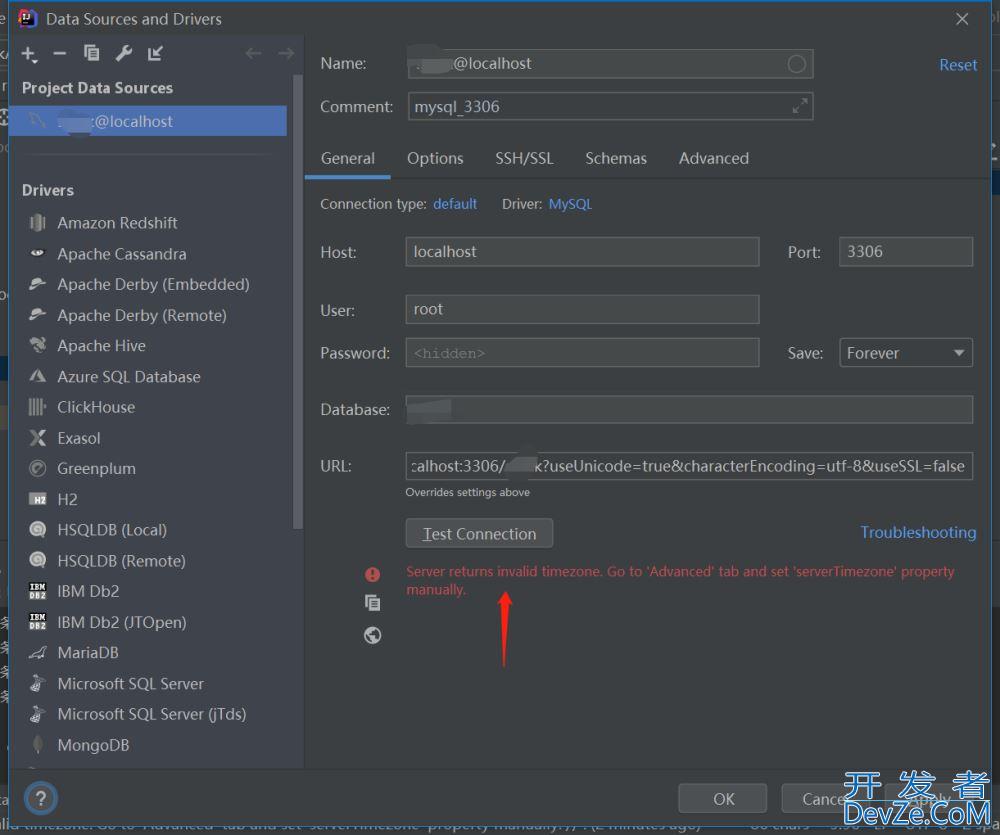
Task: Edit the User field containing root
Action: click(582, 309)
